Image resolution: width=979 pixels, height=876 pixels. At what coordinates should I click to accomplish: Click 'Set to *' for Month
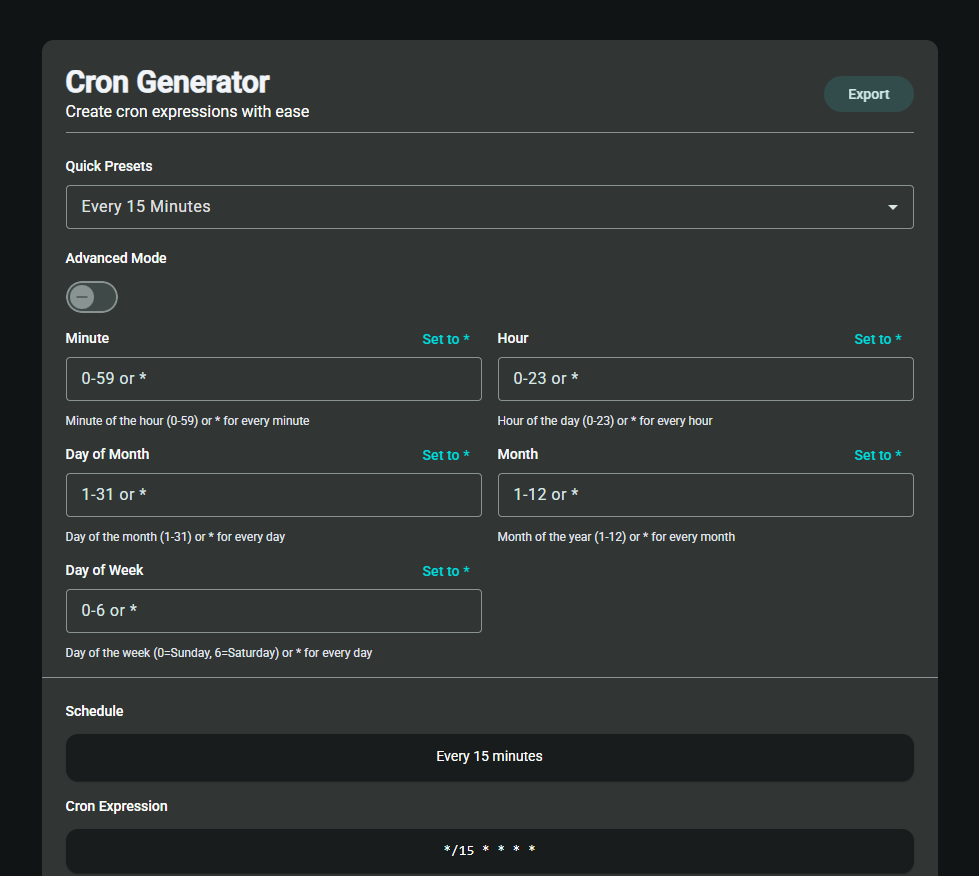point(877,455)
